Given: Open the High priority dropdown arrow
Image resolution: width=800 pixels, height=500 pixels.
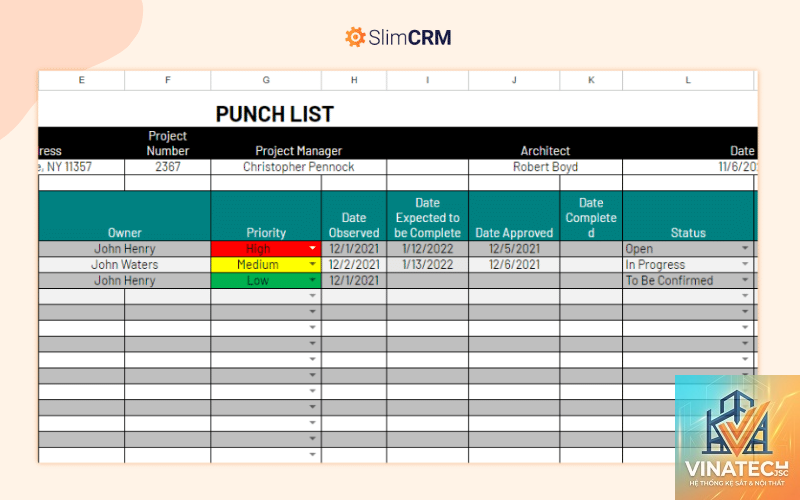Looking at the screenshot, I should coord(312,248).
